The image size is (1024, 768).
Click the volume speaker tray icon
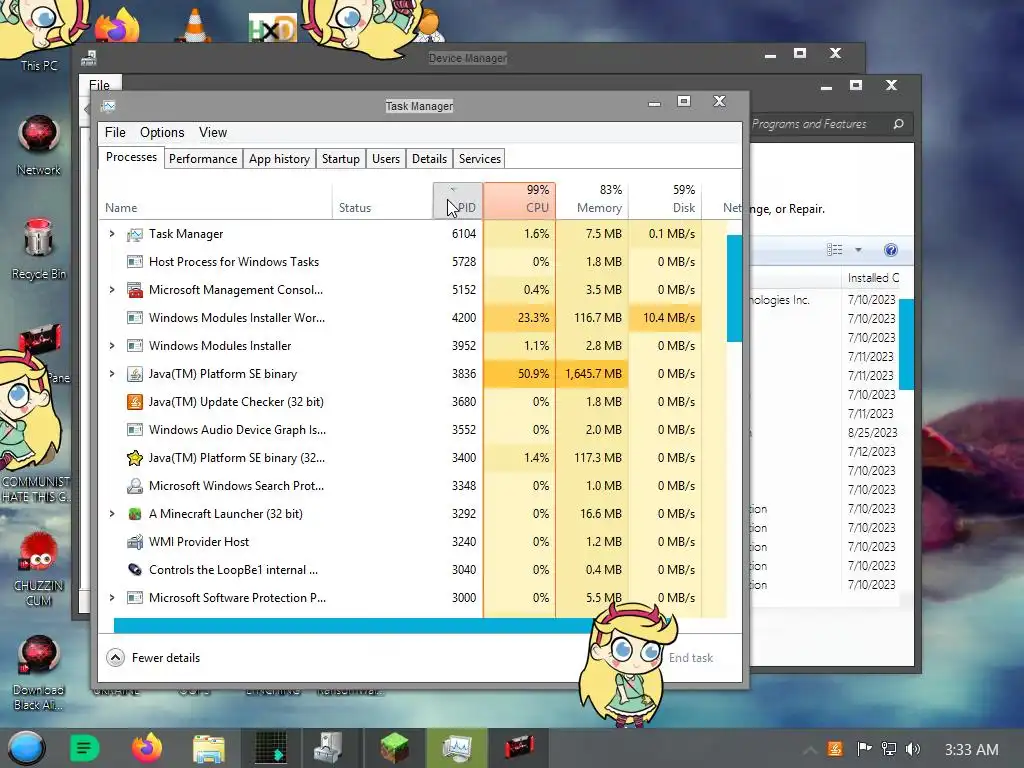[913, 749]
